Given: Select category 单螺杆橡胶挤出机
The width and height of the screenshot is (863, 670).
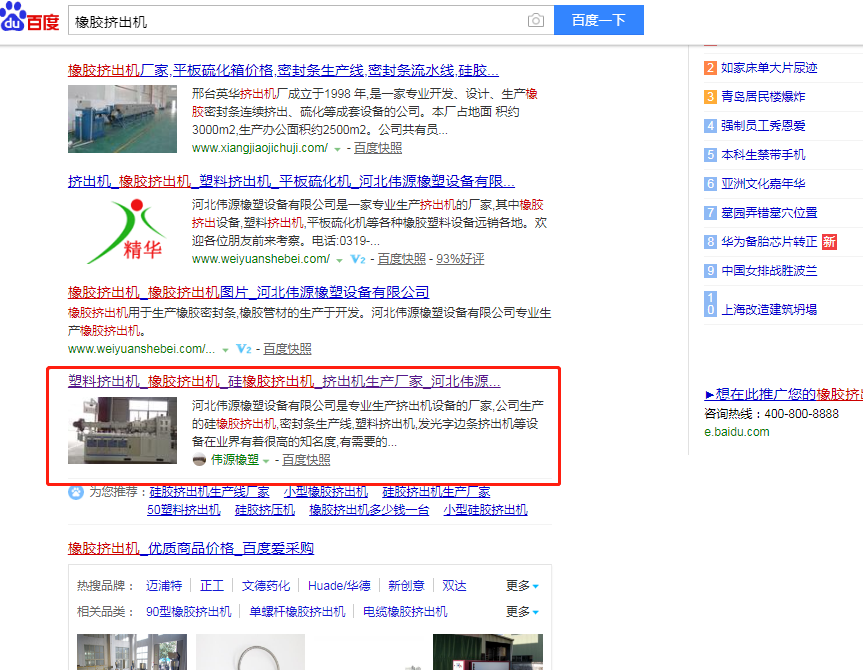Looking at the screenshot, I should pyautogui.click(x=297, y=612).
